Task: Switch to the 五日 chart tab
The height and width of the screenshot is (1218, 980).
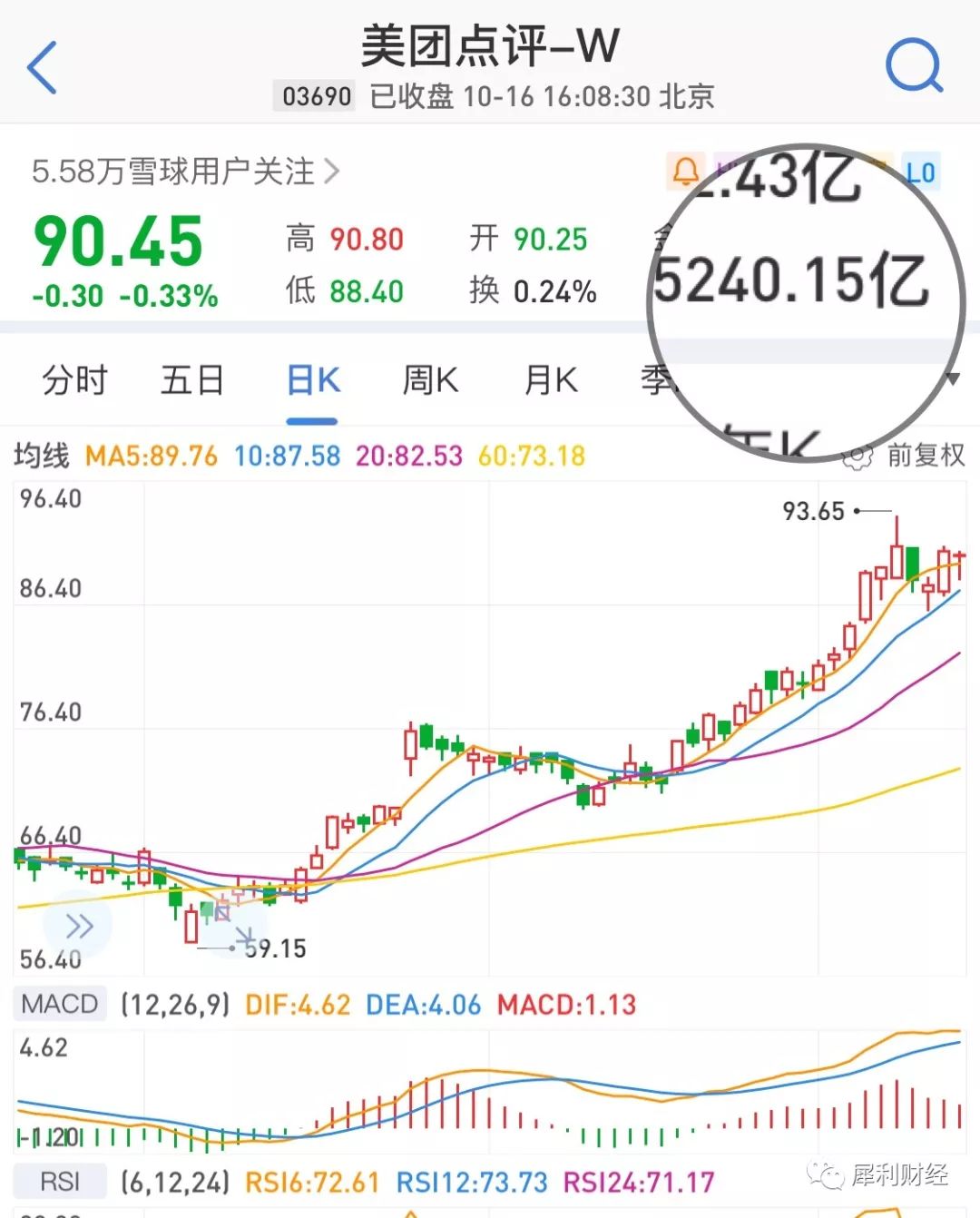Action: (x=191, y=380)
